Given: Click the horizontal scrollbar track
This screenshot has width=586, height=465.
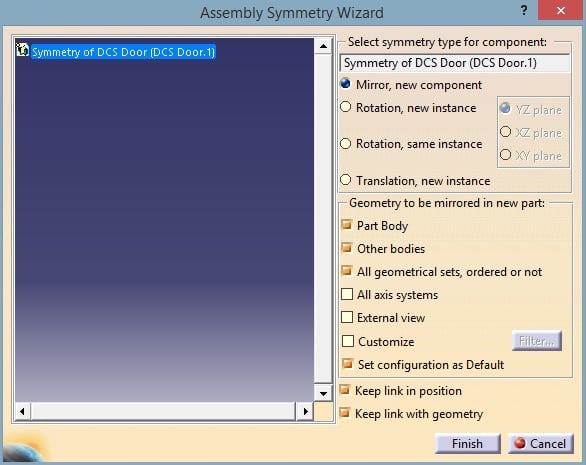Looking at the screenshot, I should pos(163,411).
